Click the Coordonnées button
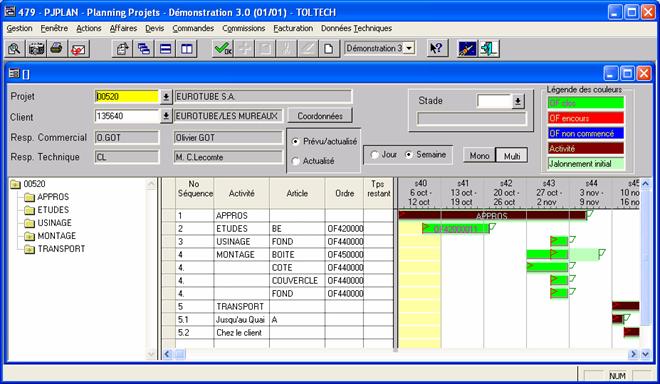Screen dimensions: 660x384 coord(320,116)
